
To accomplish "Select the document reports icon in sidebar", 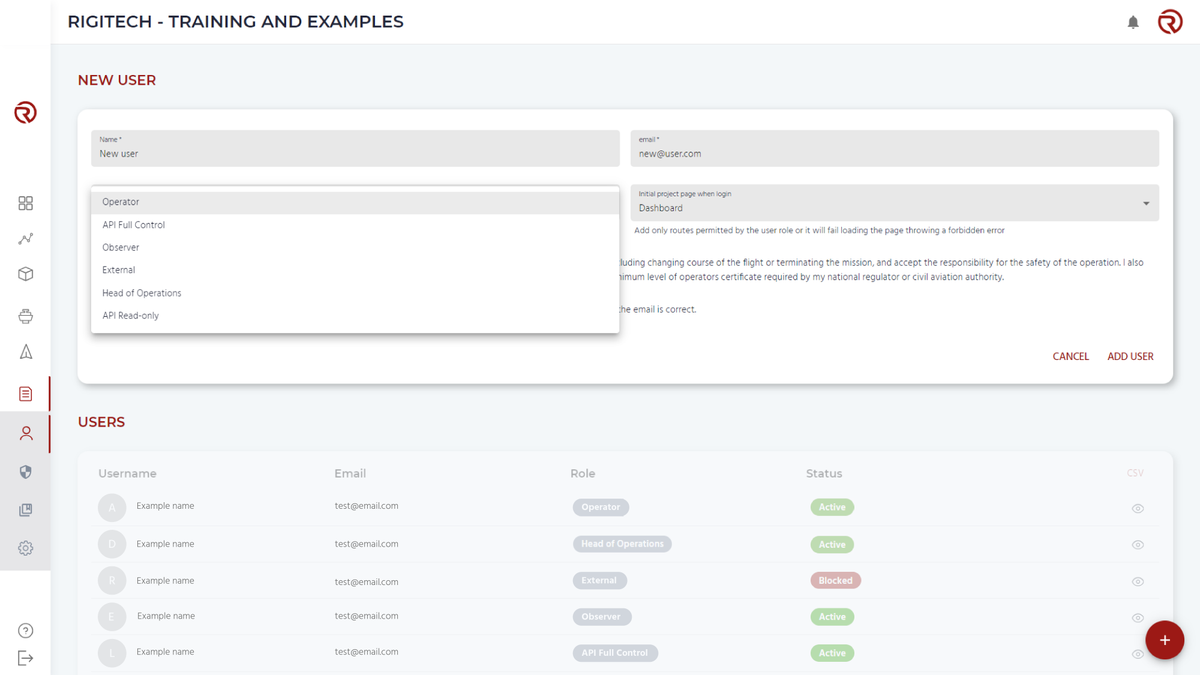I will point(25,393).
